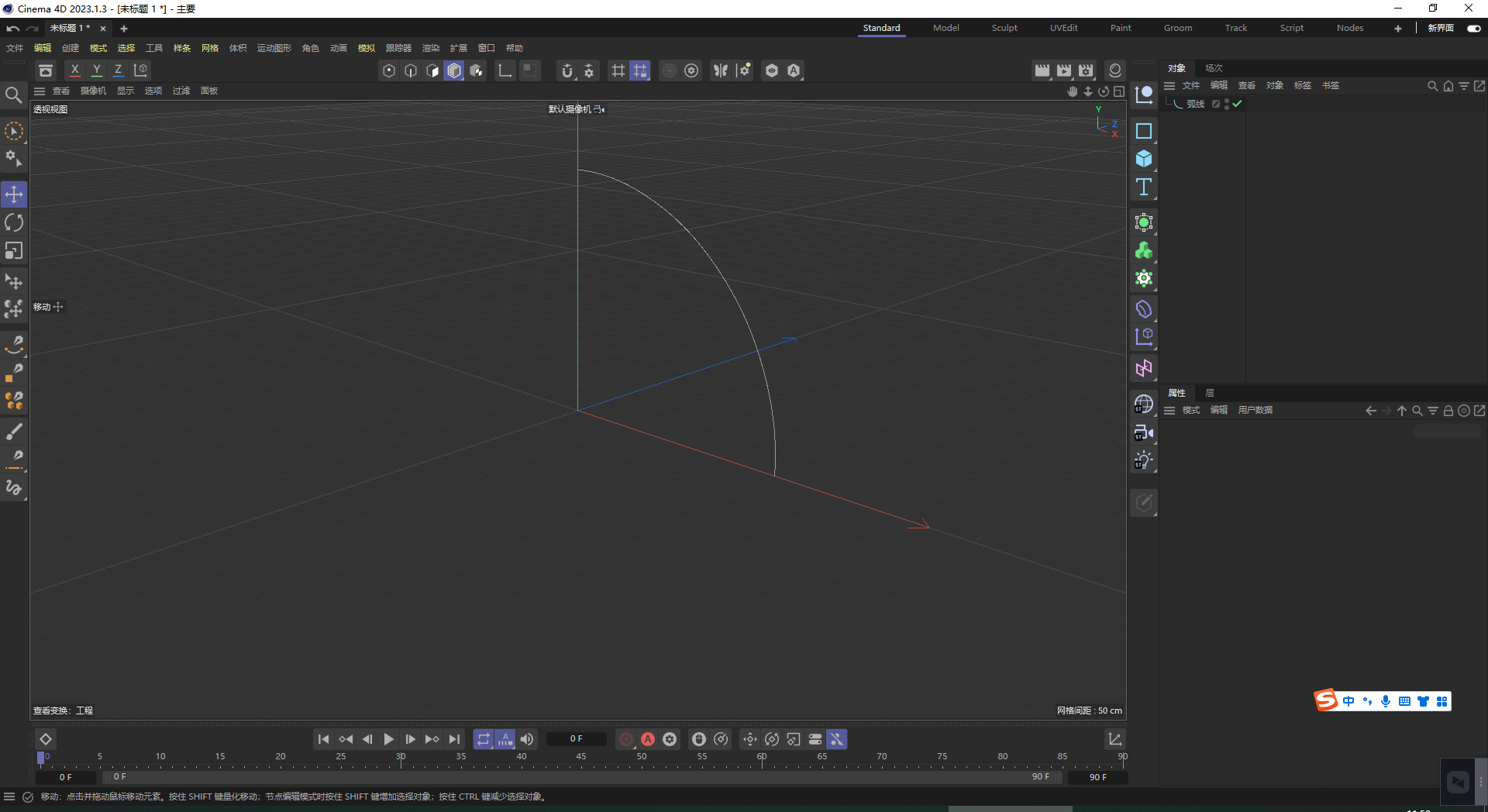Click the current frame 0 F field
The height and width of the screenshot is (812, 1488).
coord(576,739)
